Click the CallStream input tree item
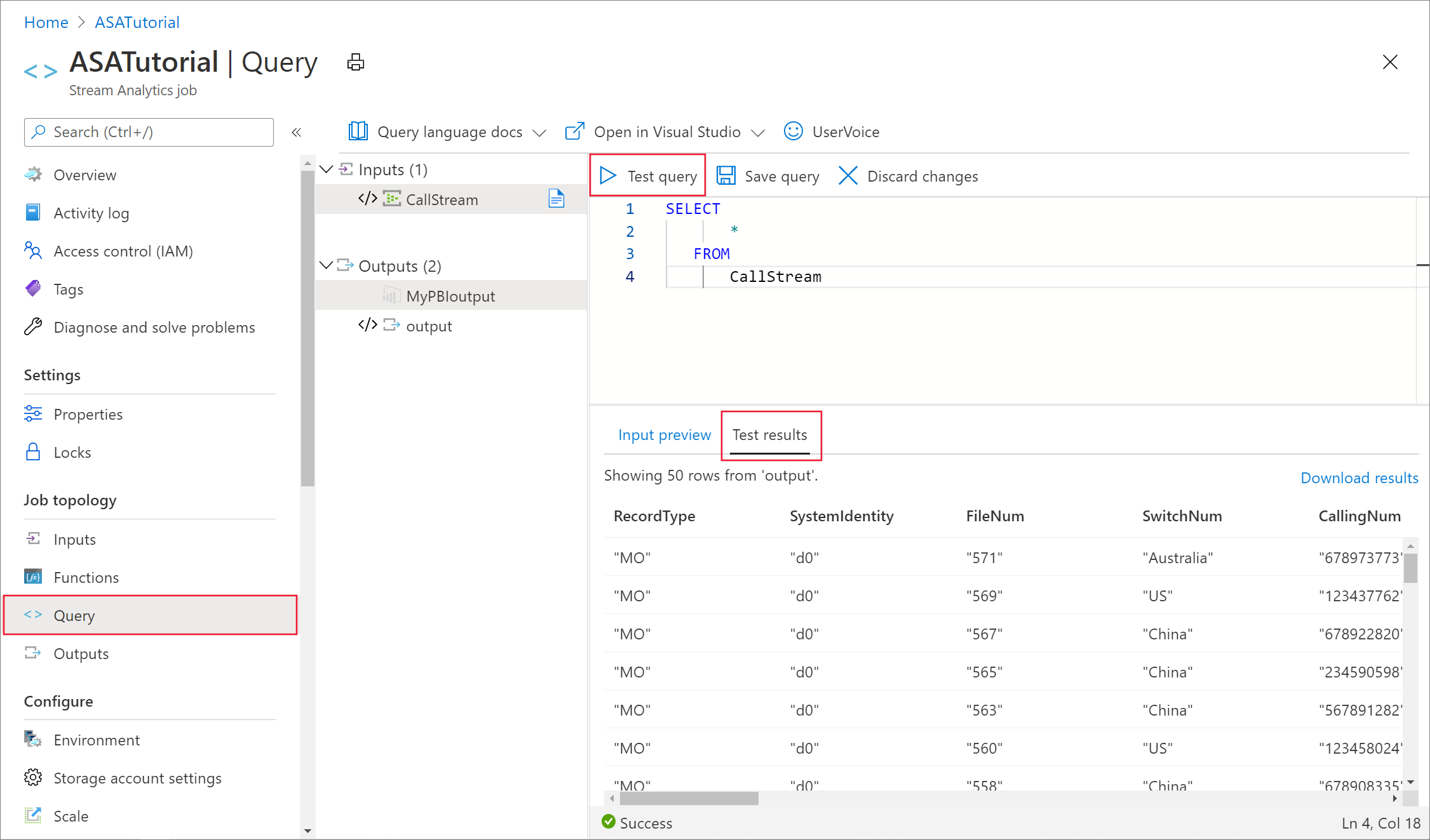 coord(440,199)
